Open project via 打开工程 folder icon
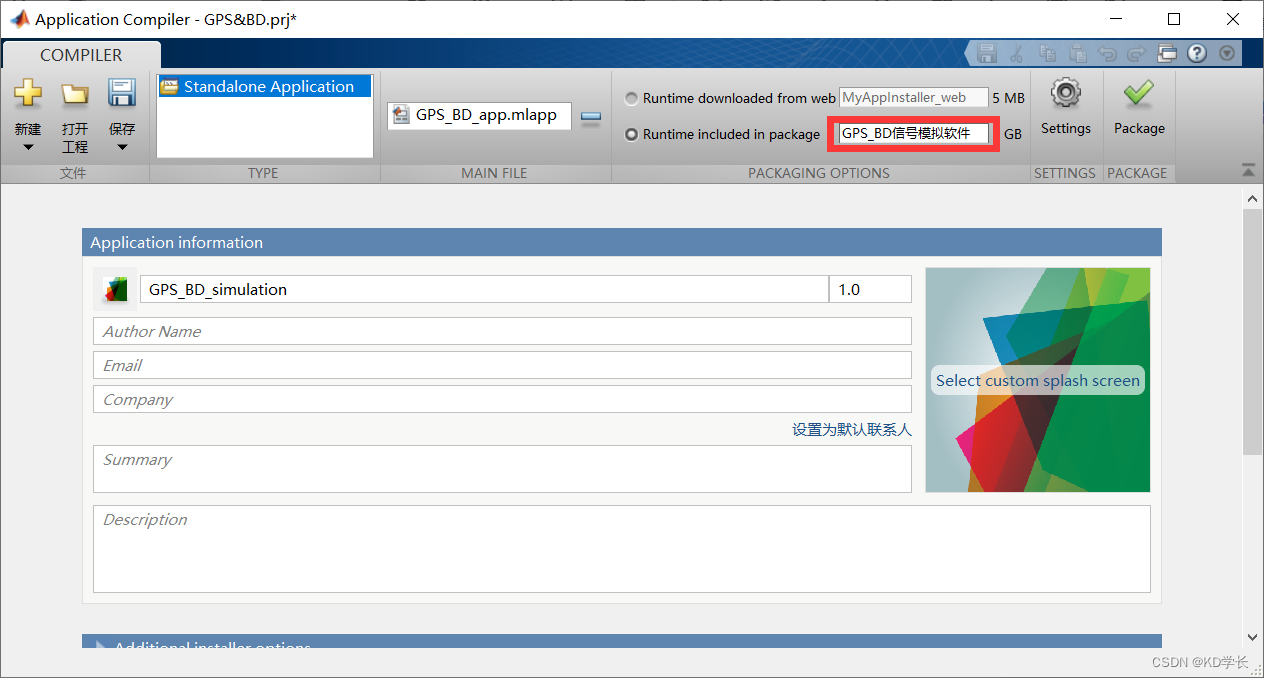Viewport: 1264px width, 678px height. (75, 94)
